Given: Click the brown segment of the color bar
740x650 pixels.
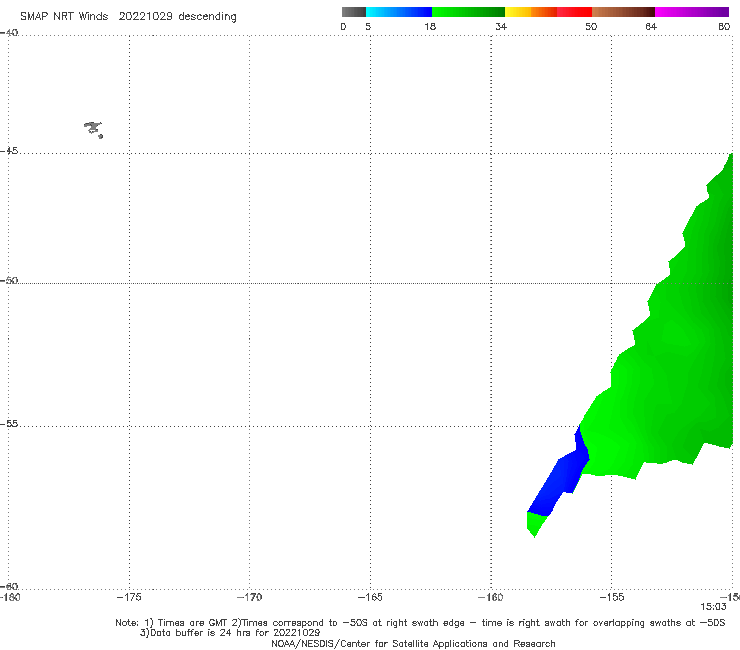Looking at the screenshot, I should tap(623, 12).
